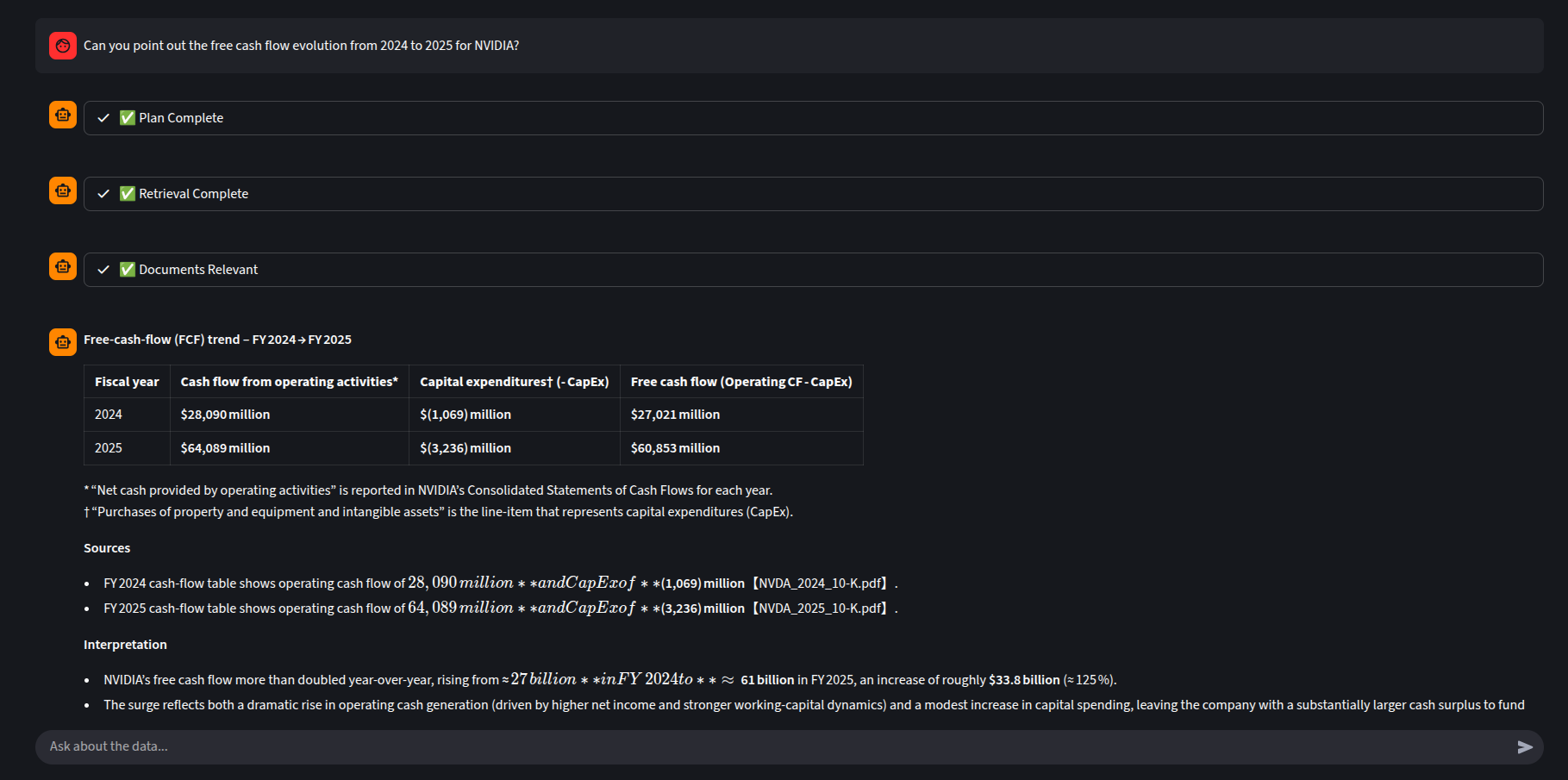Click the red user avatar icon
Image resolution: width=1568 pixels, height=780 pixels.
pos(63,46)
